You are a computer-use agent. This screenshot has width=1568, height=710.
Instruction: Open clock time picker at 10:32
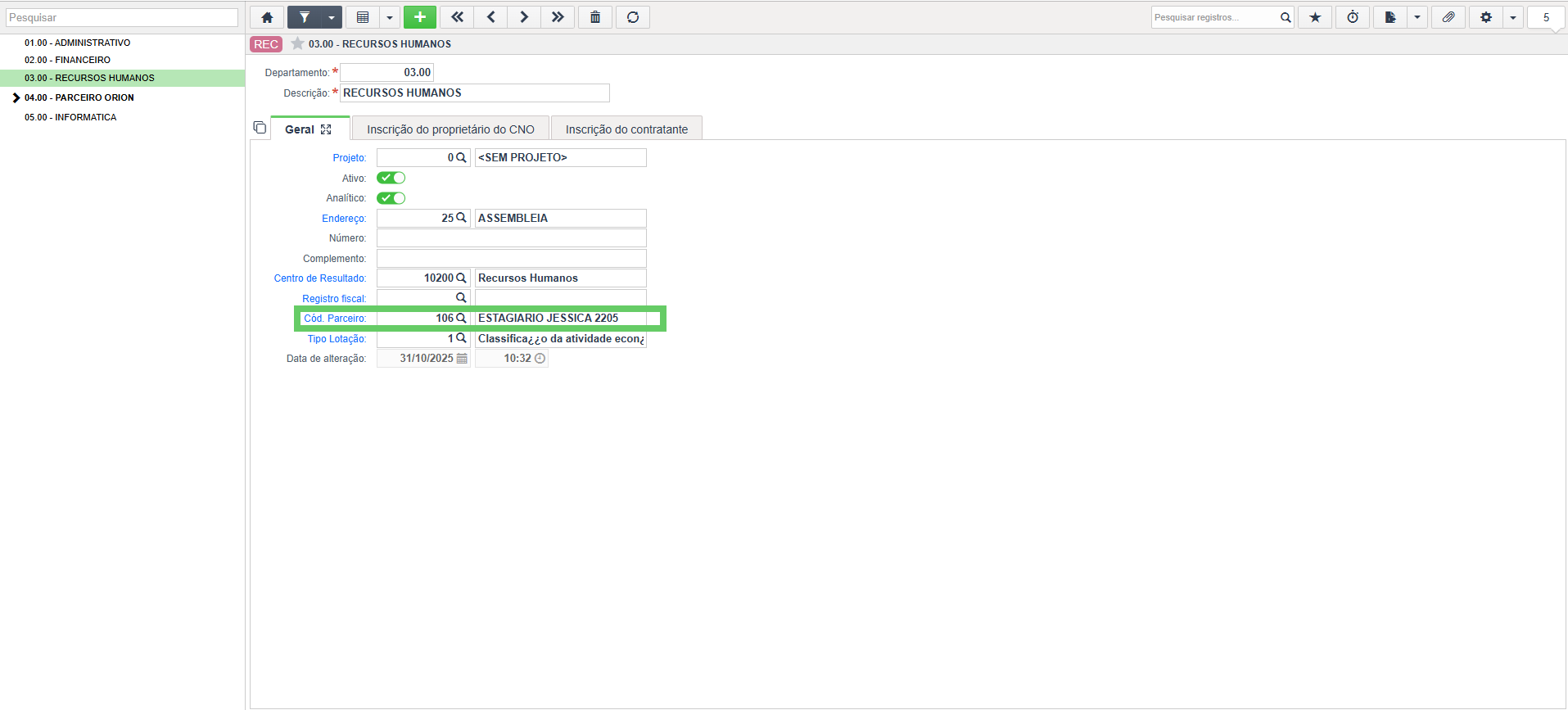point(540,359)
